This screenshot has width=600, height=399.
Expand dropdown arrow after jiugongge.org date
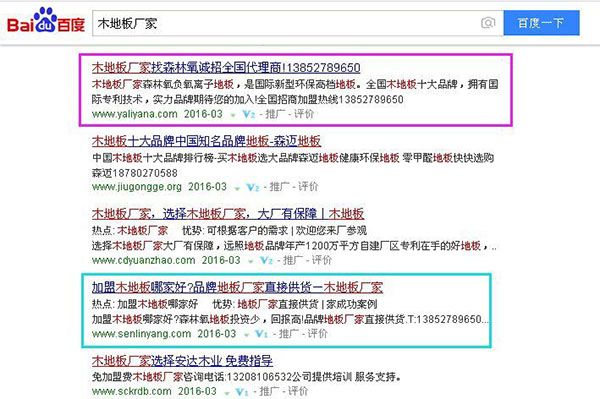click(237, 188)
